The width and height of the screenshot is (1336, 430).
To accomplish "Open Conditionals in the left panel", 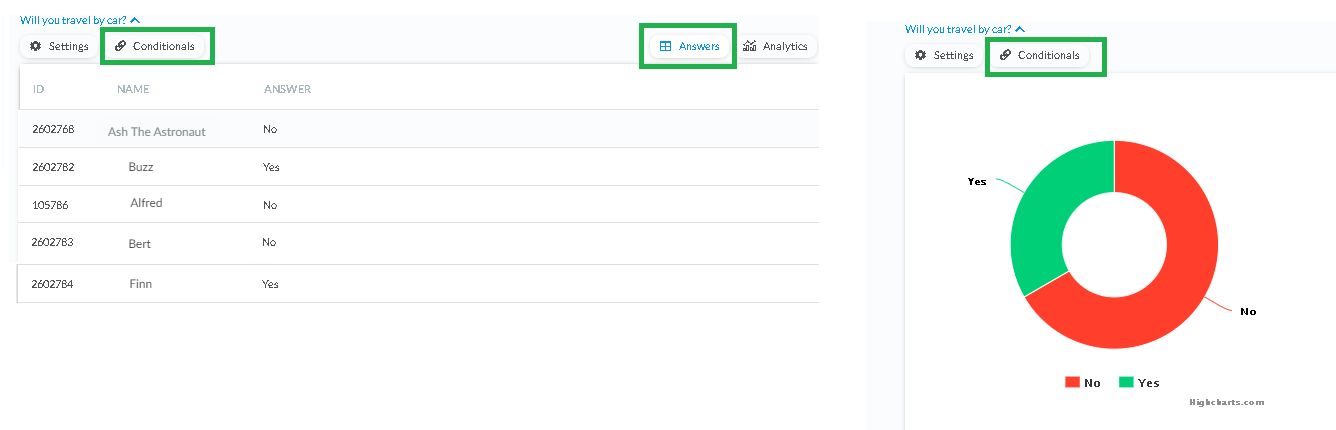I will pos(155,46).
